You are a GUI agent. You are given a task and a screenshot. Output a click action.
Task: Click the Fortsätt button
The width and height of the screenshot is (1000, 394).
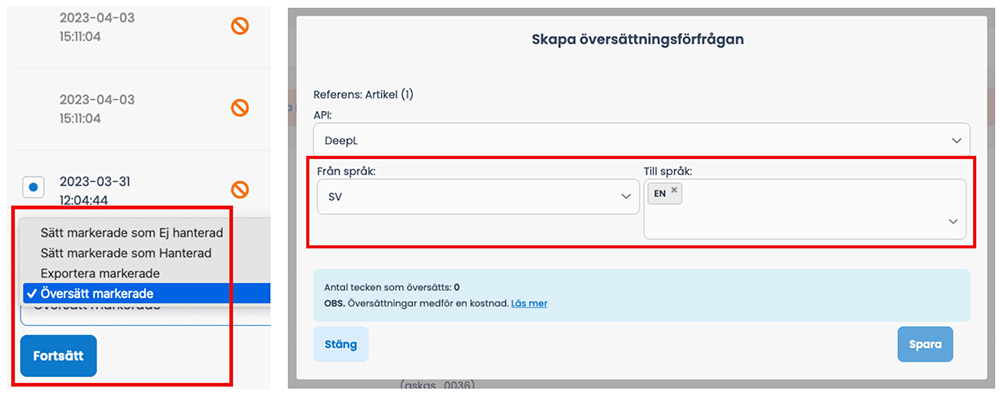coord(58,356)
